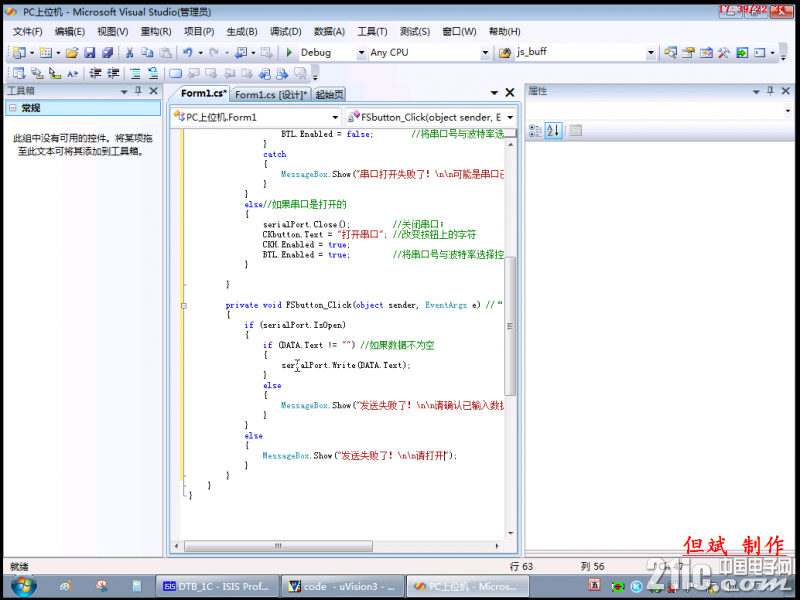Click the Add New Item toolbar icon
The height and width of the screenshot is (600, 800).
coord(46,53)
